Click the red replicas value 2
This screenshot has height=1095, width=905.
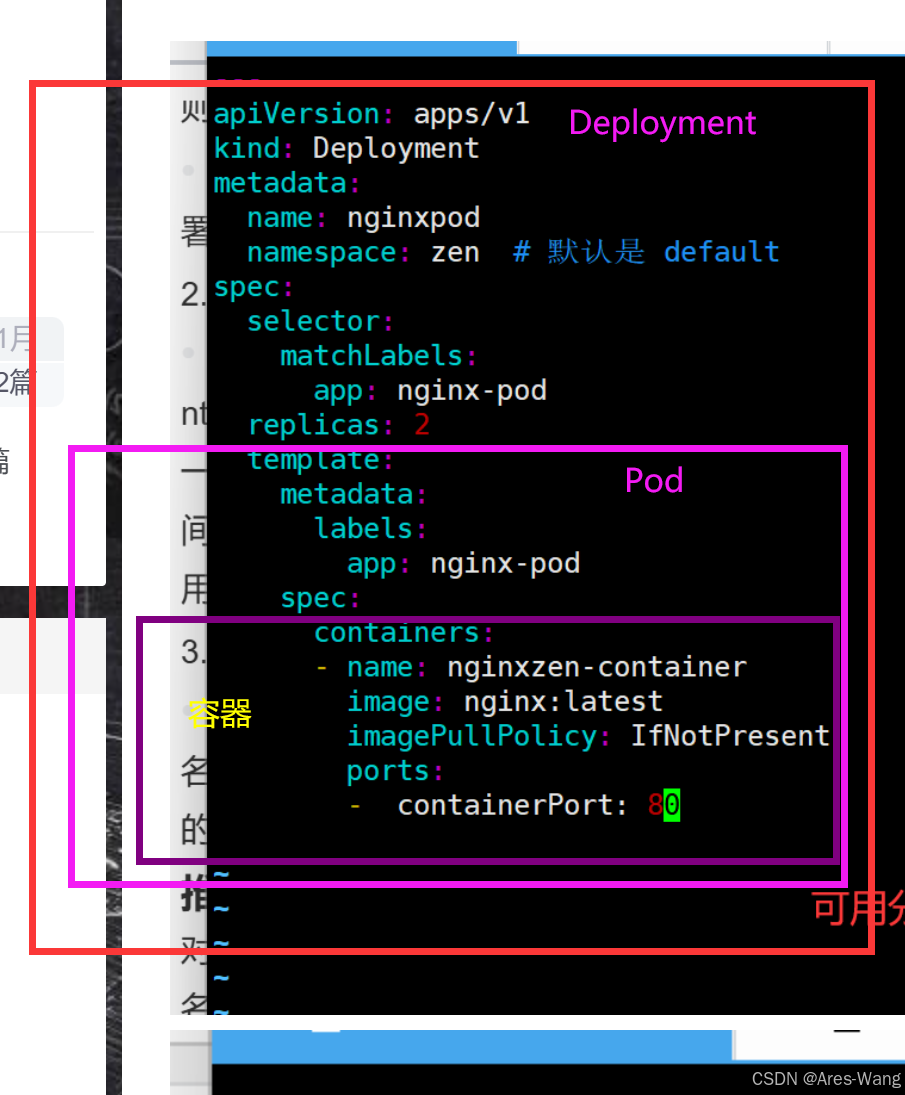pos(420,425)
